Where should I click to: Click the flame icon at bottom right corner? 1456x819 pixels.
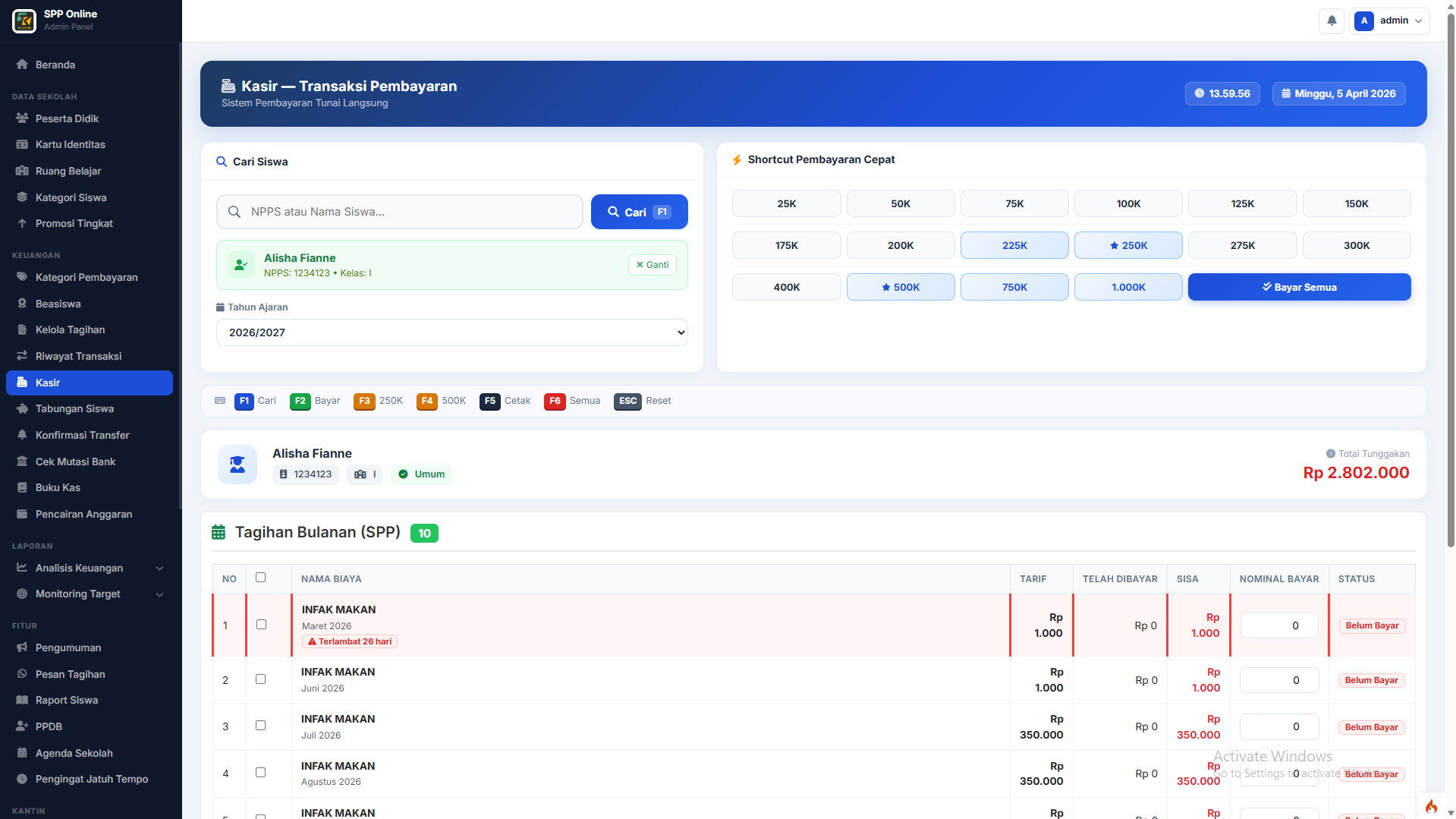[1431, 806]
